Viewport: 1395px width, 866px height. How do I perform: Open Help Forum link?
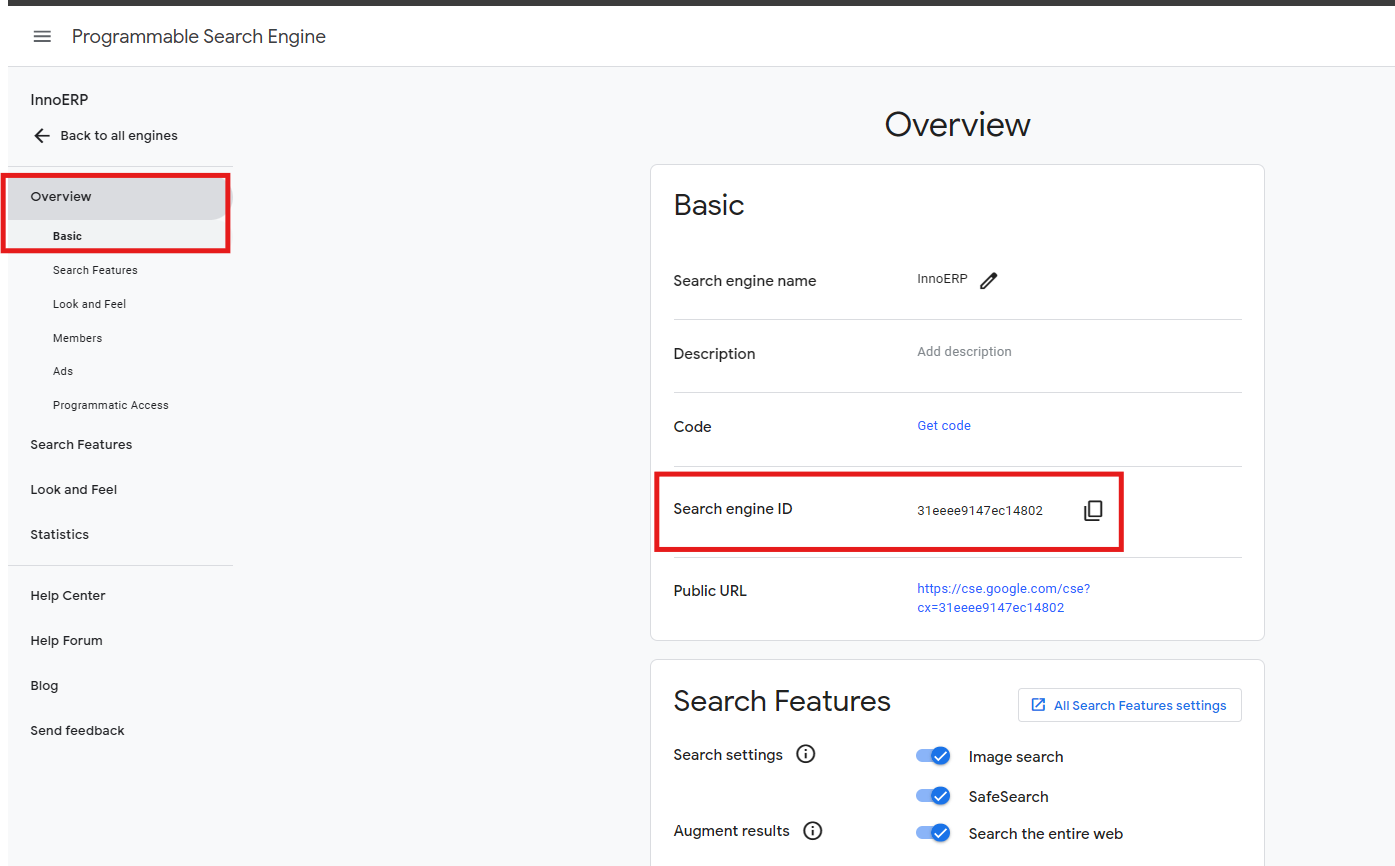67,641
